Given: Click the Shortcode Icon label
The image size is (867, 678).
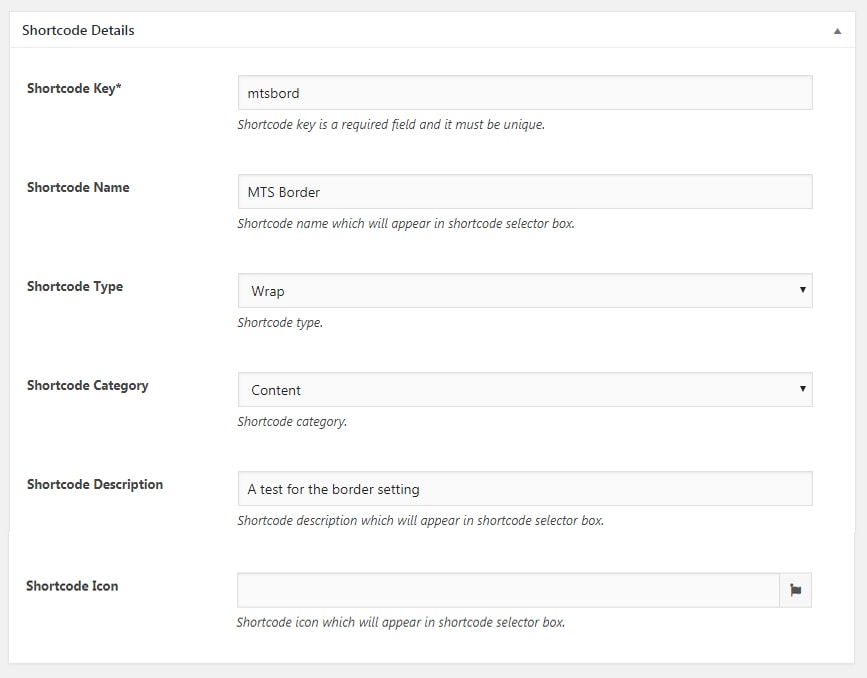Looking at the screenshot, I should (x=72, y=586).
